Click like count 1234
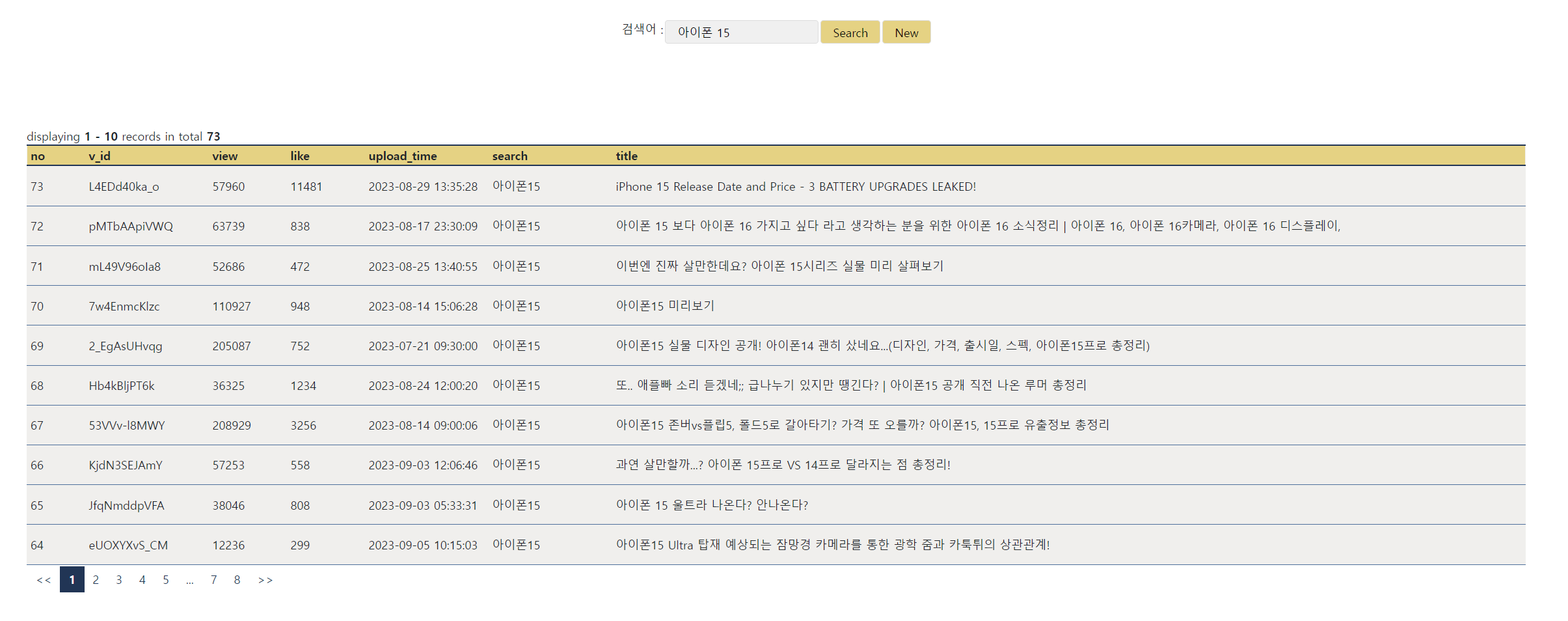Image resolution: width=1568 pixels, height=621 pixels. coord(303,386)
